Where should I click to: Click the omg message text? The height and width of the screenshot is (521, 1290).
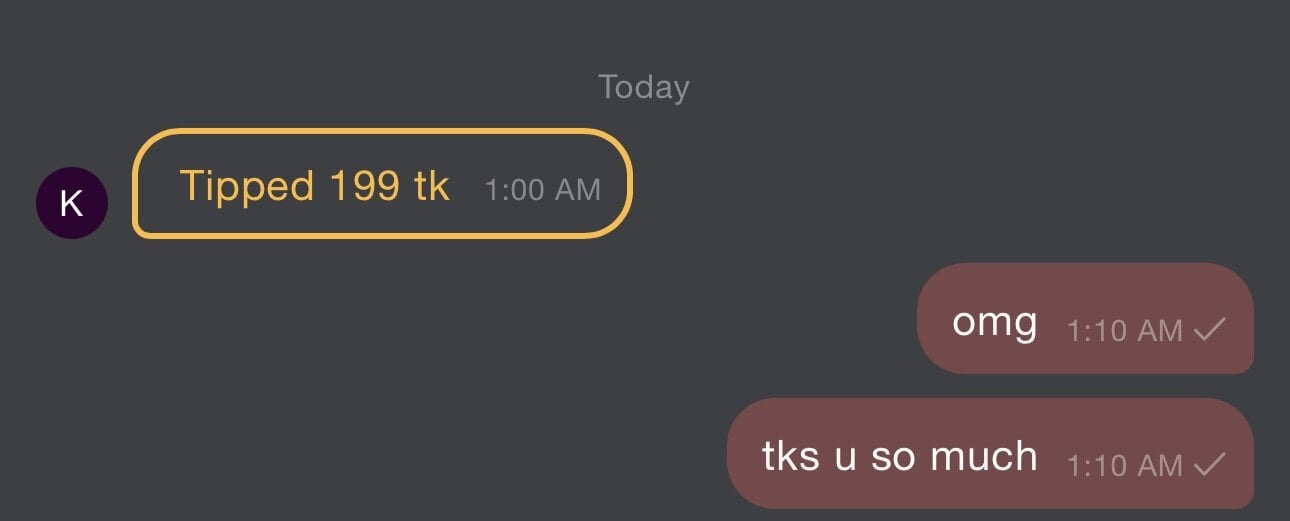click(x=994, y=324)
